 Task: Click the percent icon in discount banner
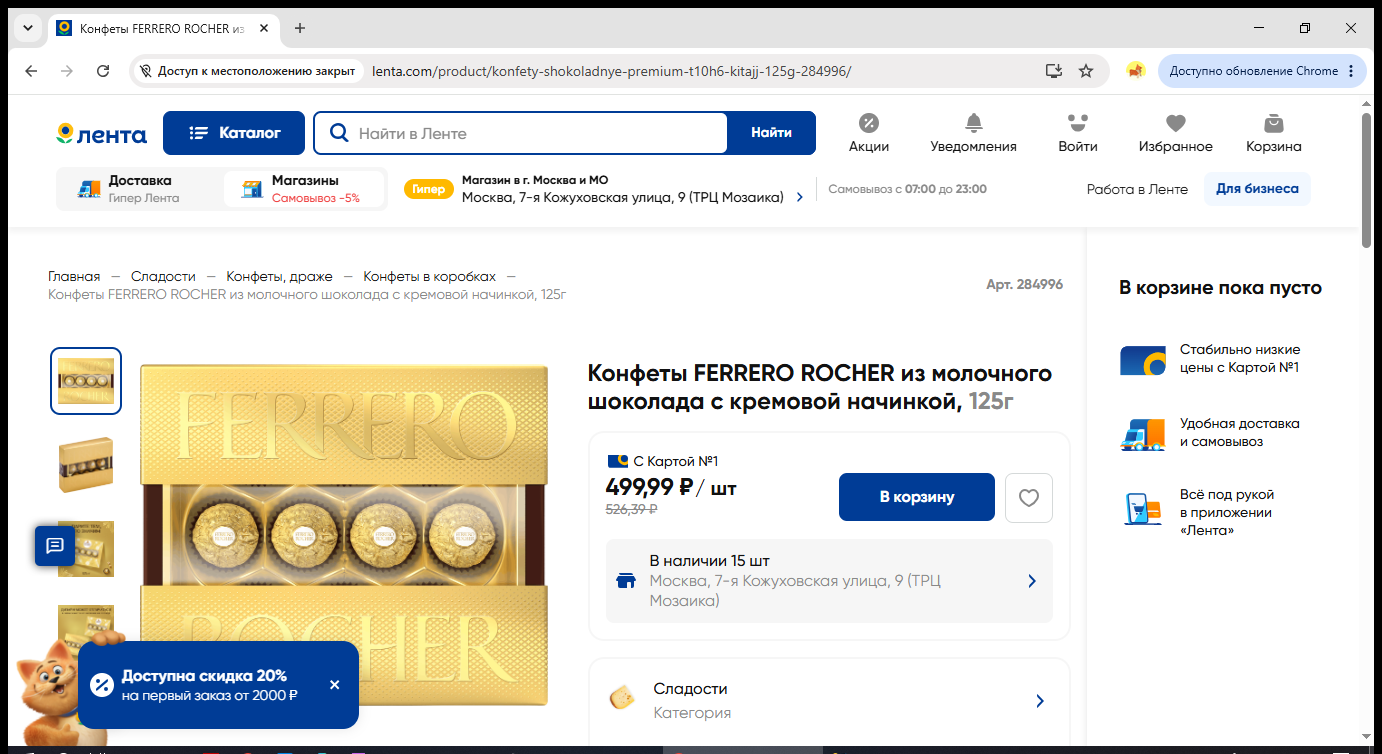(102, 685)
